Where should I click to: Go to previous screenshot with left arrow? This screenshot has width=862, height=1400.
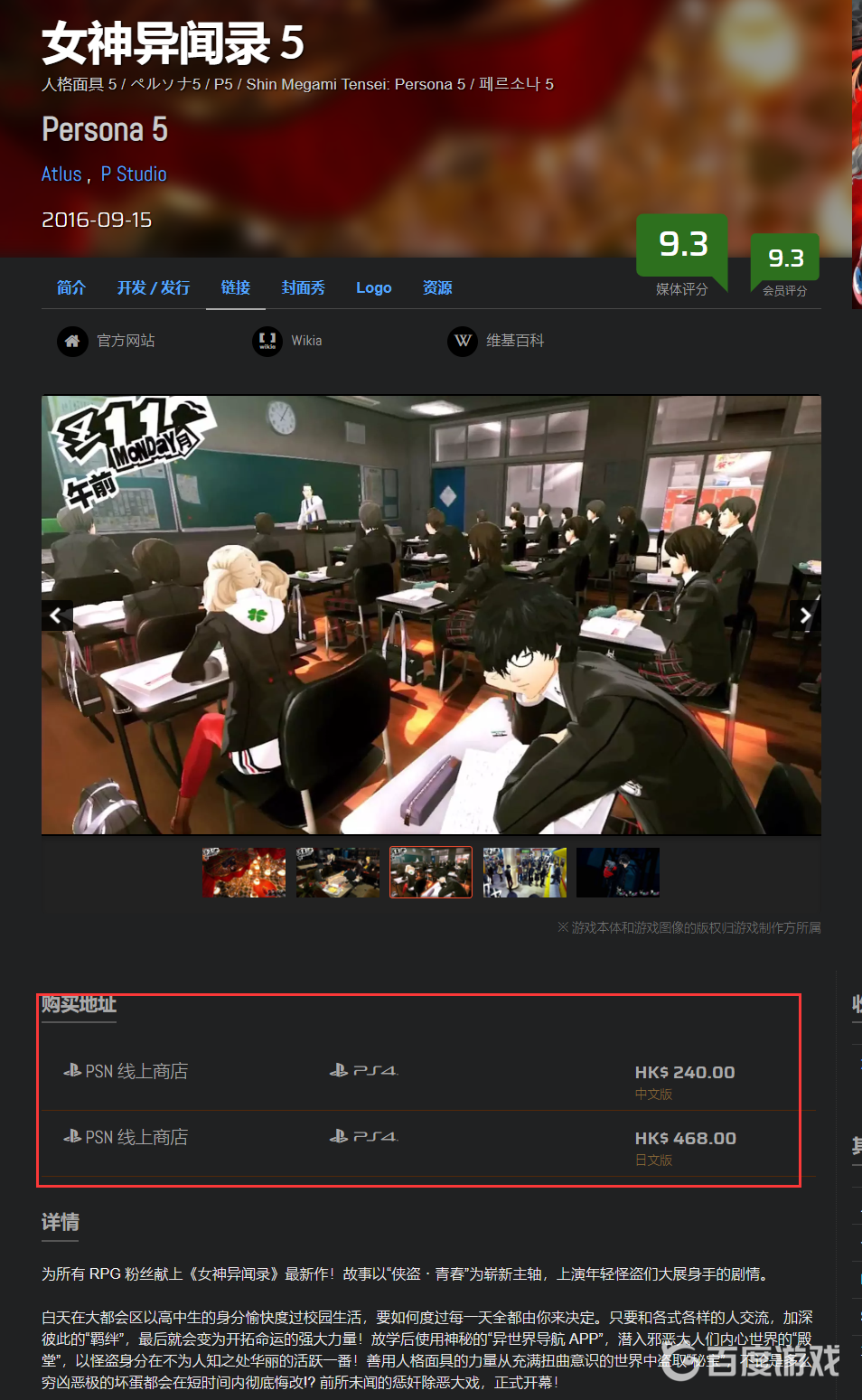pyautogui.click(x=57, y=615)
